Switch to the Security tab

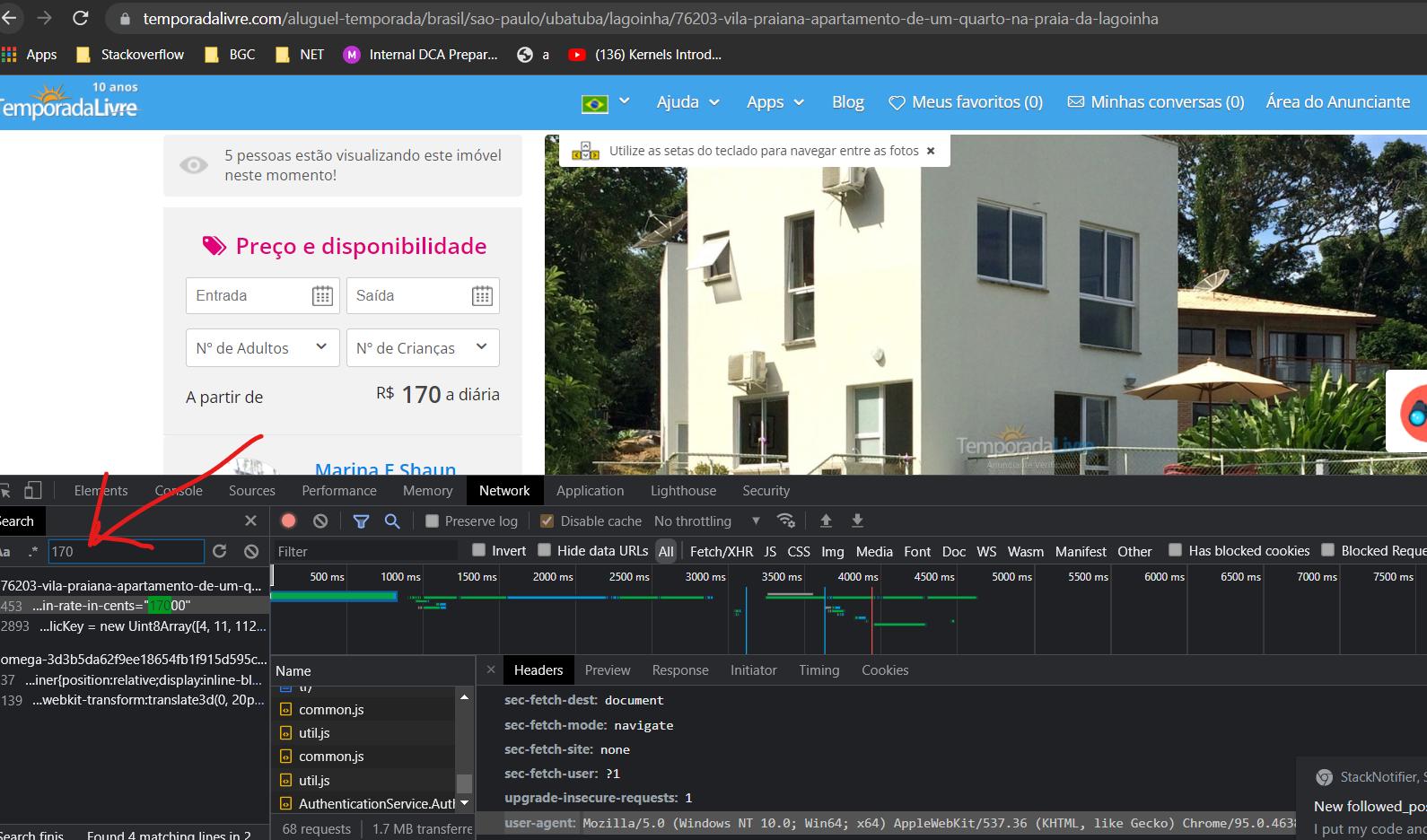[766, 491]
